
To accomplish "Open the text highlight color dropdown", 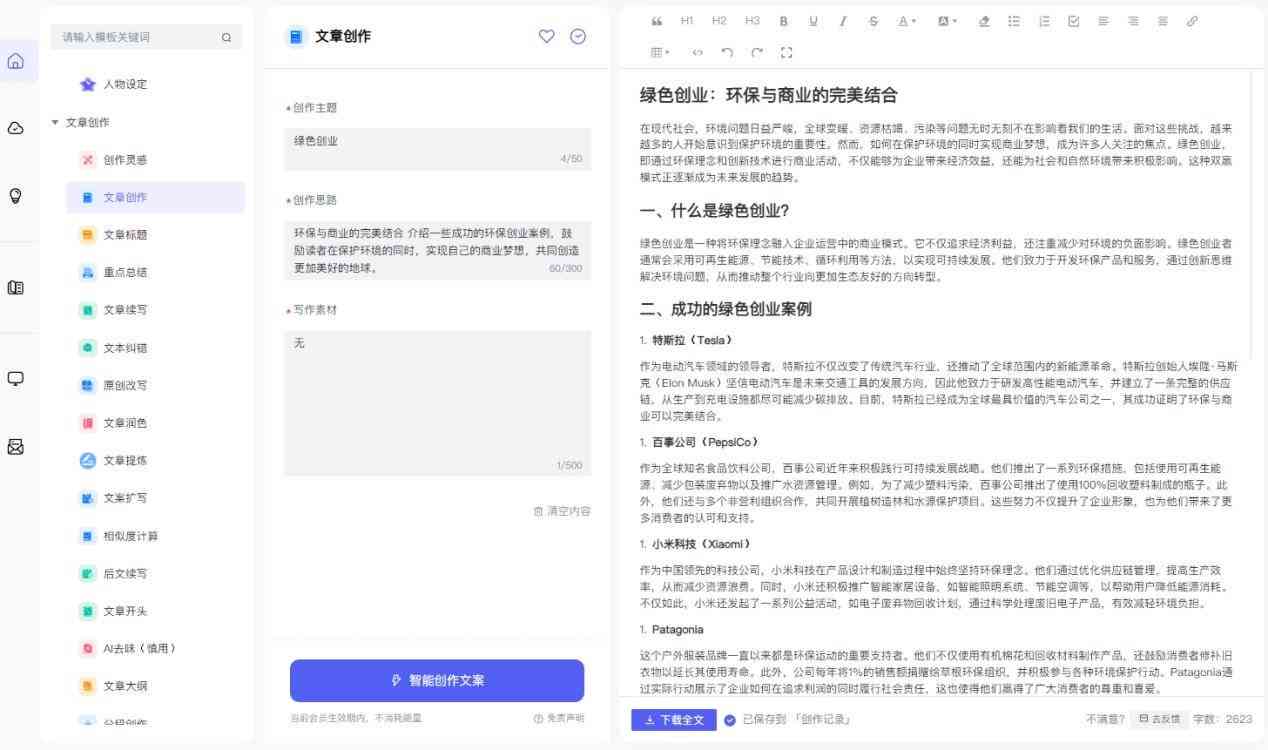I will click(947, 21).
